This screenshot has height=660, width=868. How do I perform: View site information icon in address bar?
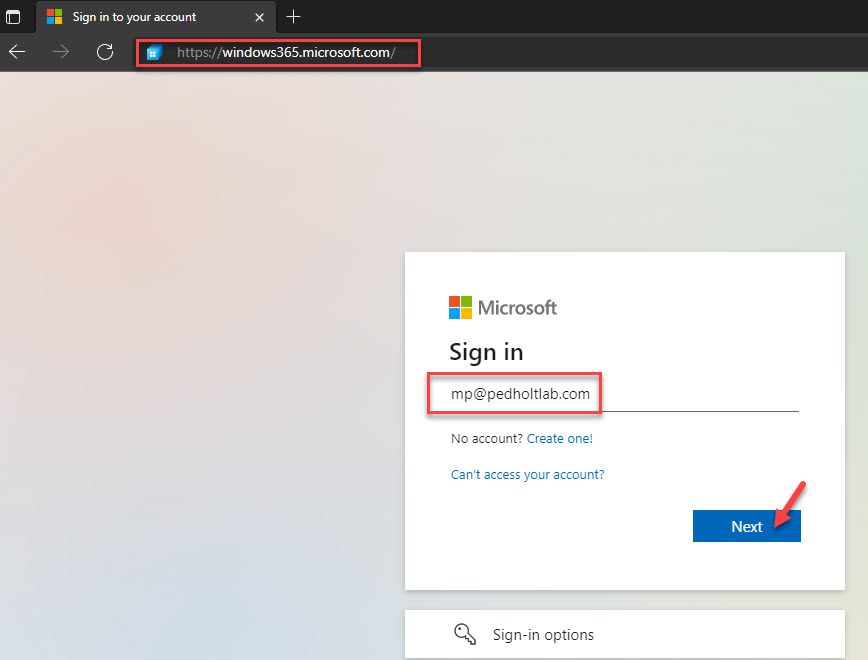point(154,53)
